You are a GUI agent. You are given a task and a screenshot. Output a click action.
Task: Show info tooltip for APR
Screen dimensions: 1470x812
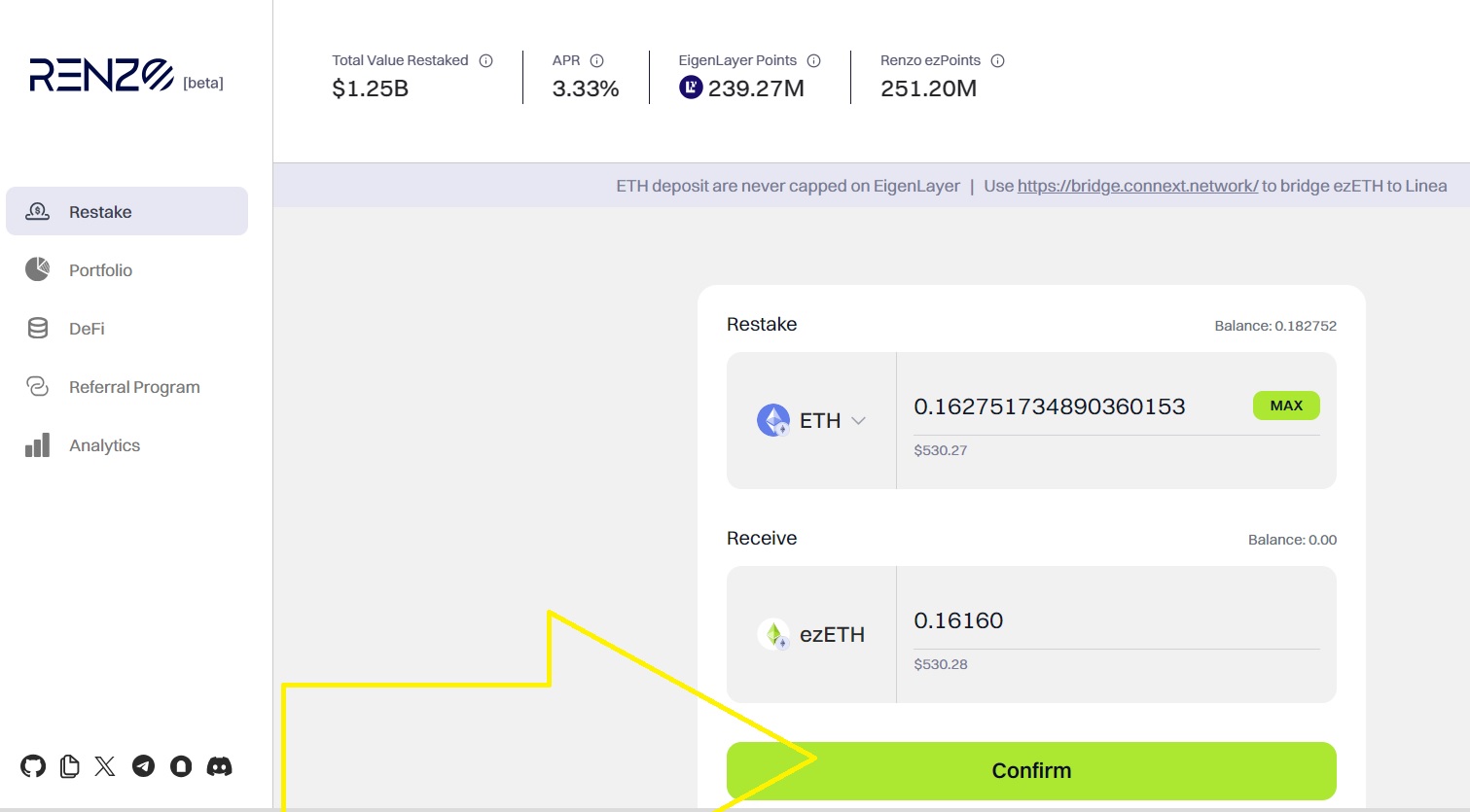point(596,60)
